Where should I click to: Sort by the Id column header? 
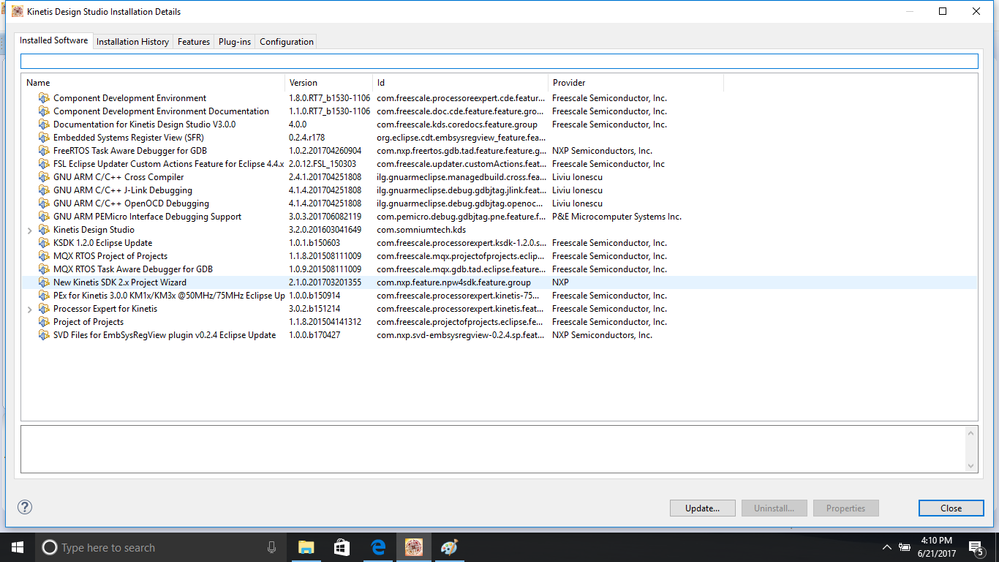coord(460,83)
